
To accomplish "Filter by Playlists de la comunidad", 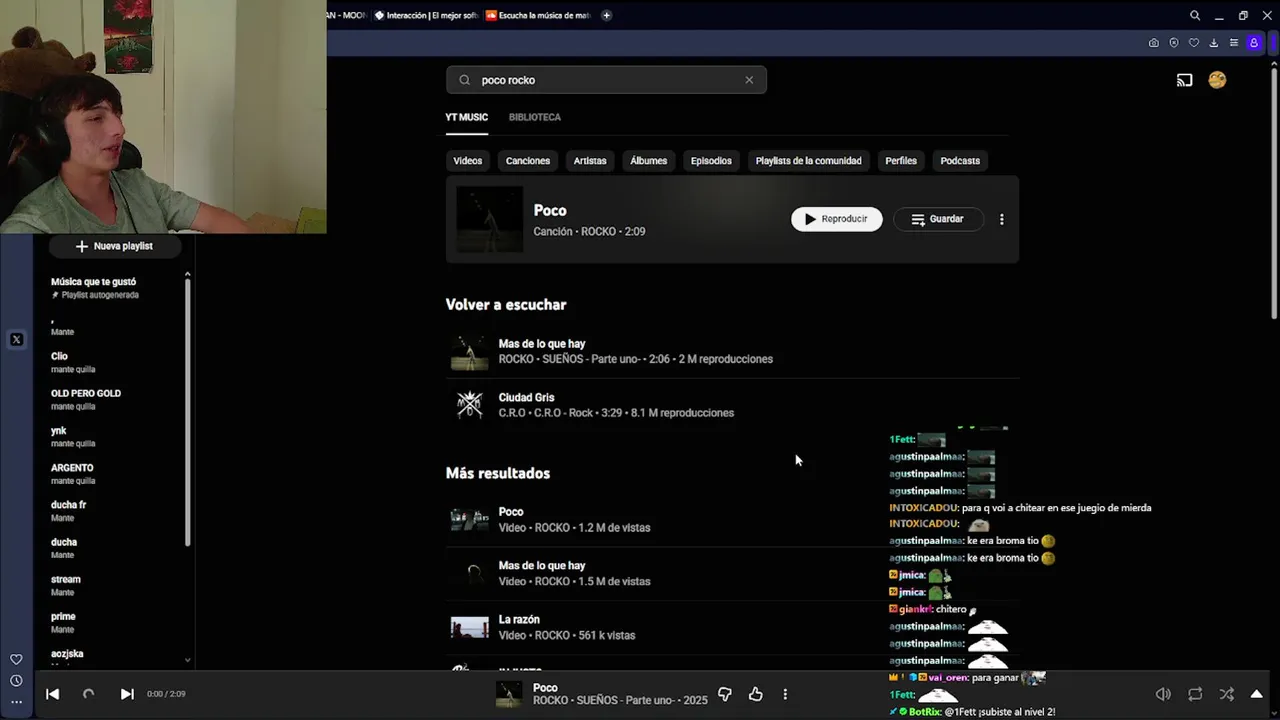I will (x=808, y=160).
